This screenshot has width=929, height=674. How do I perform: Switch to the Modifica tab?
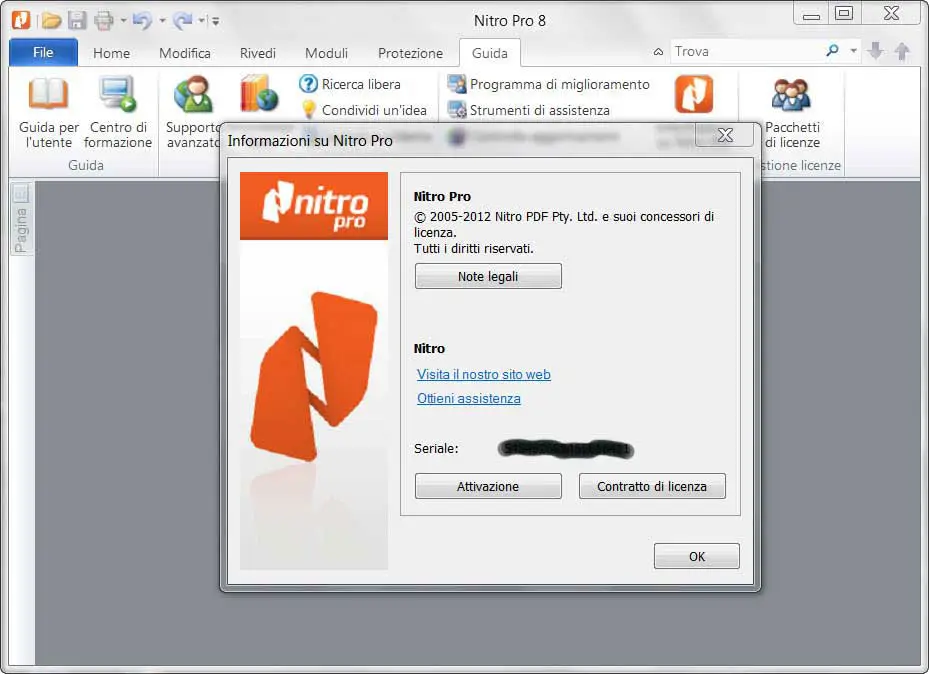coord(185,53)
